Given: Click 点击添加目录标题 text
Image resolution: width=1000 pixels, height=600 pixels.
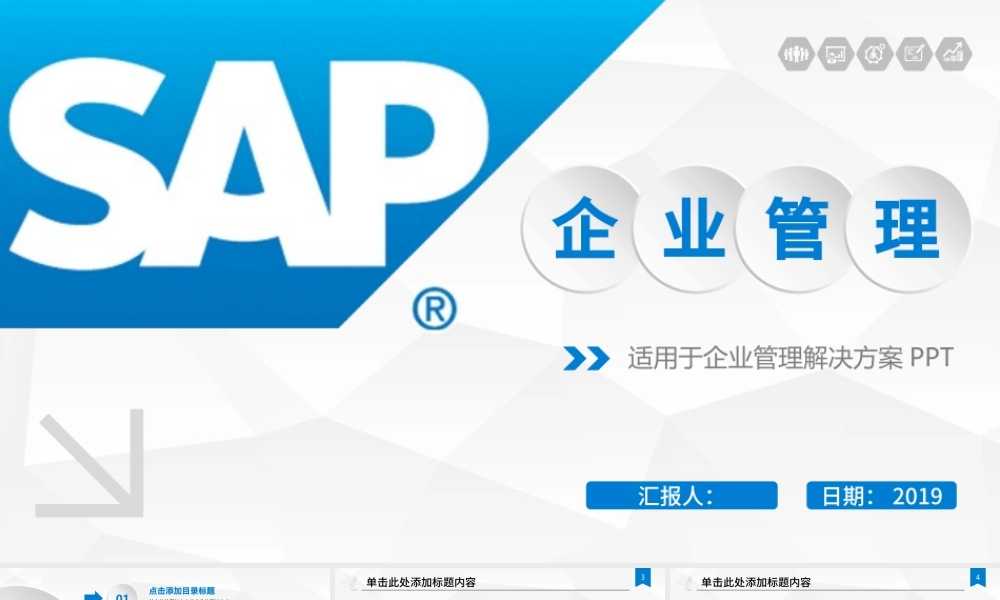Looking at the screenshot, I should coord(182,591).
